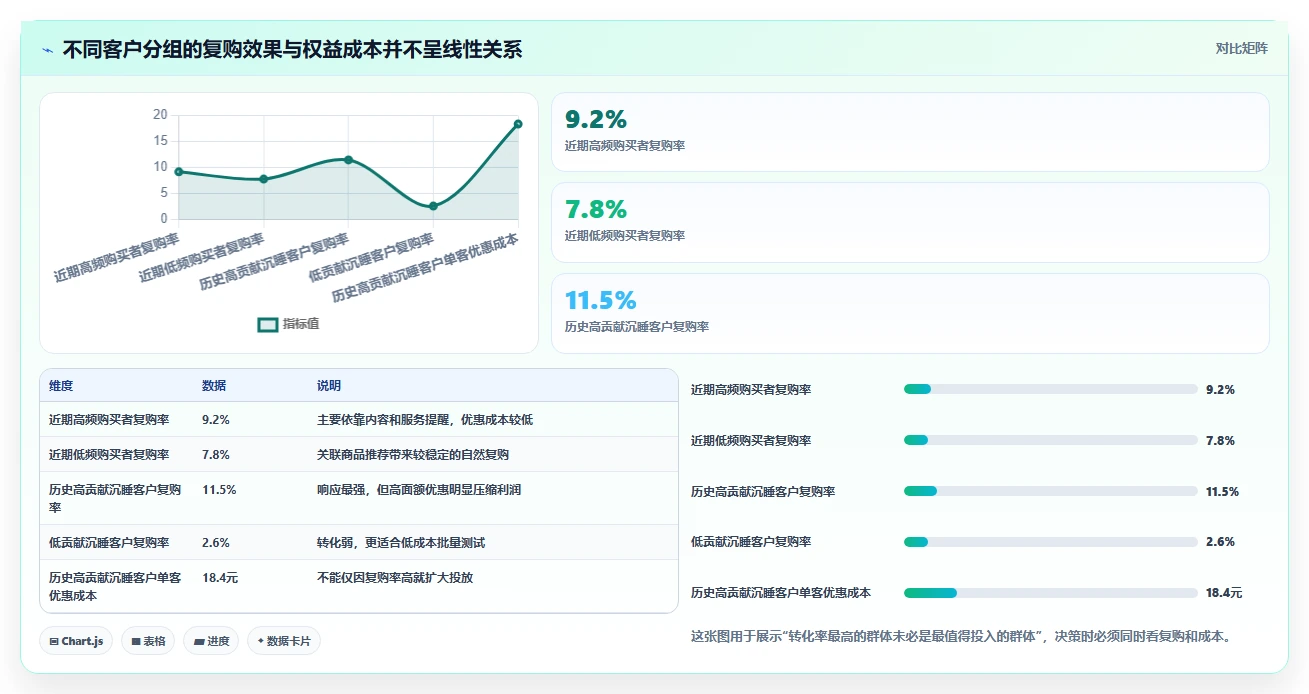Click the 9.2% data card value
The image size is (1309, 694).
click(x=596, y=119)
